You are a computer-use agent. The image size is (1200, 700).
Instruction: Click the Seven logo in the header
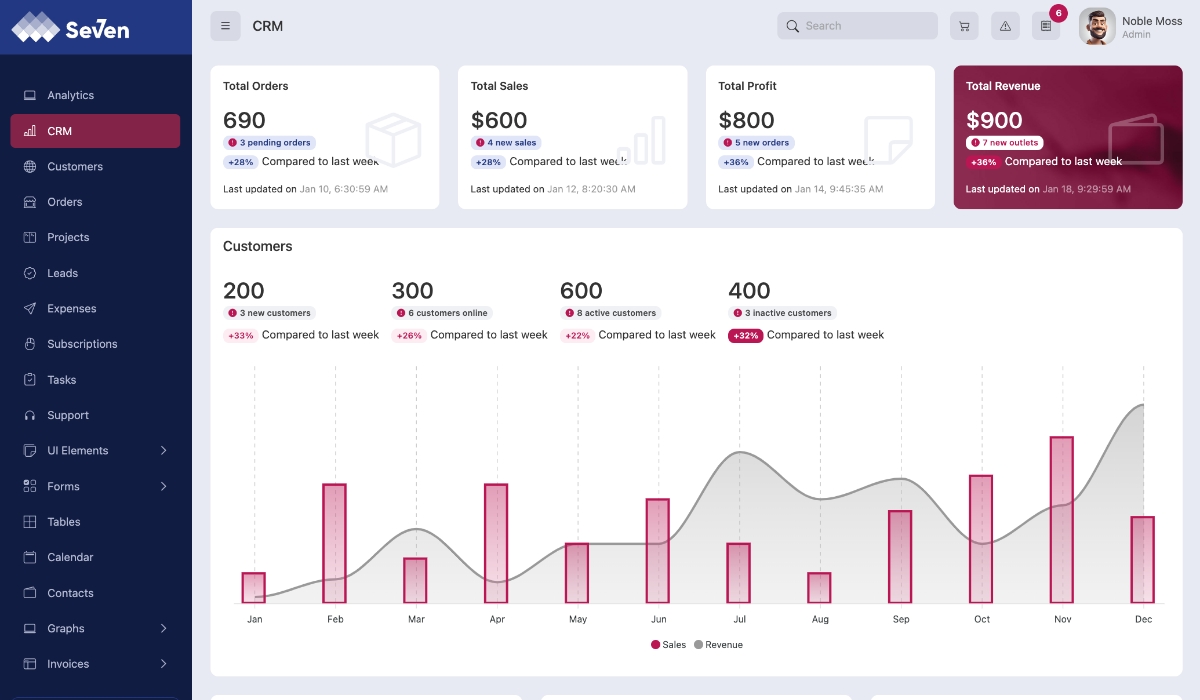coord(70,28)
